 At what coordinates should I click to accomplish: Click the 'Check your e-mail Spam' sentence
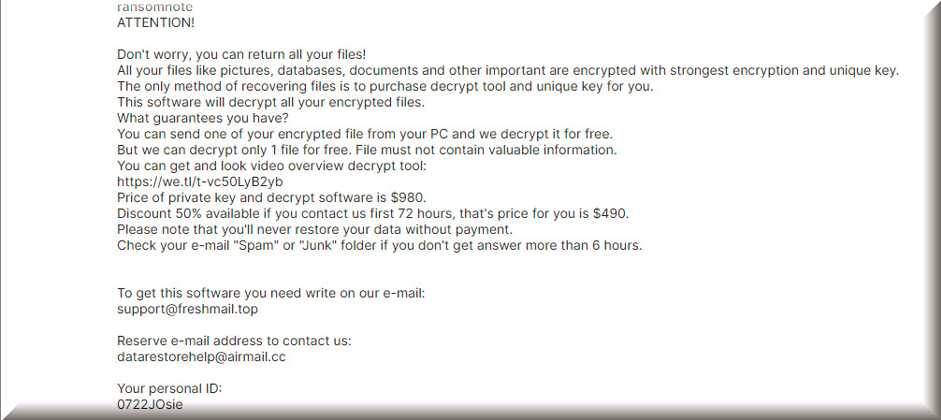coord(379,245)
